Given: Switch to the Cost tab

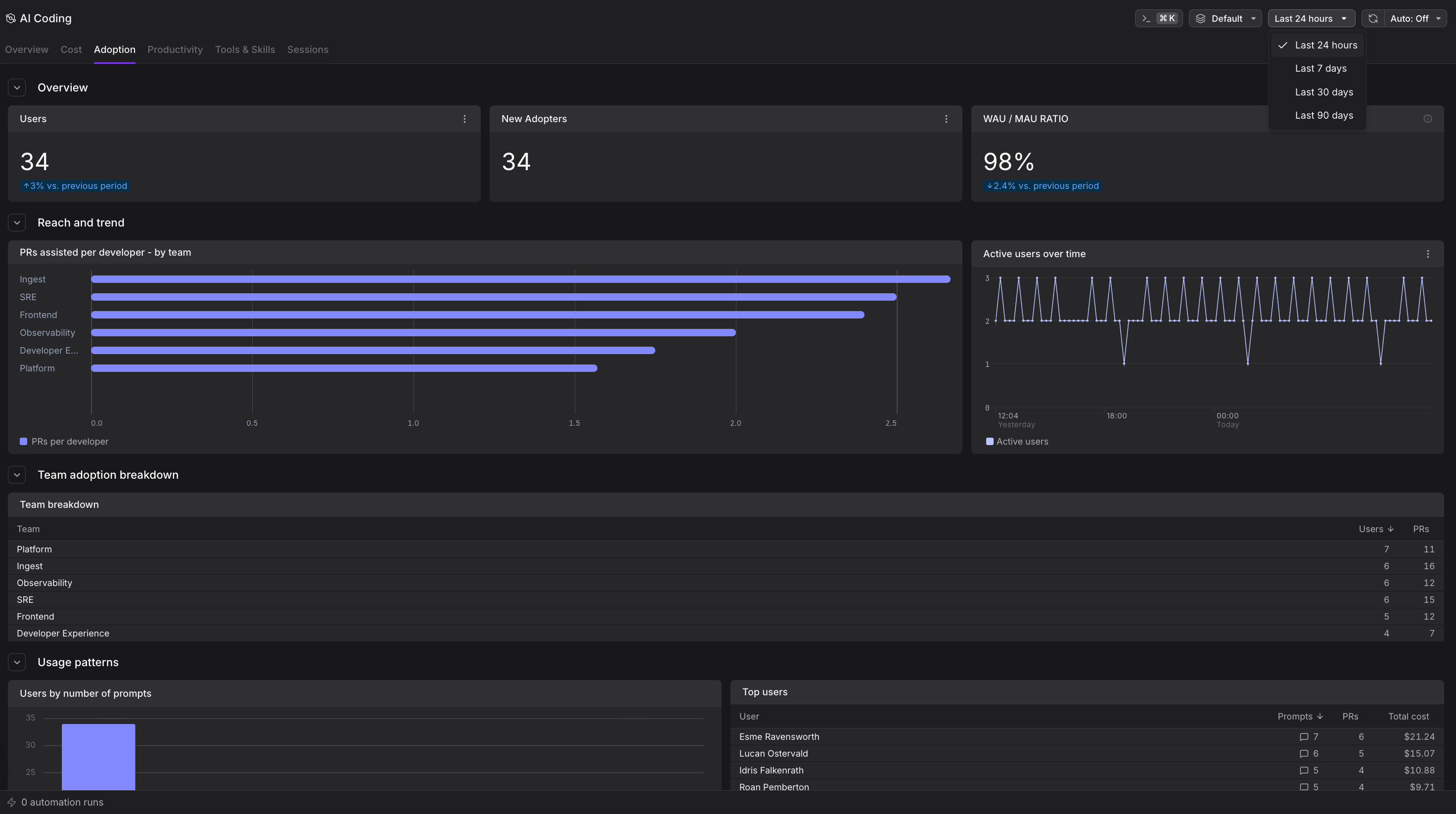Looking at the screenshot, I should coord(71,50).
